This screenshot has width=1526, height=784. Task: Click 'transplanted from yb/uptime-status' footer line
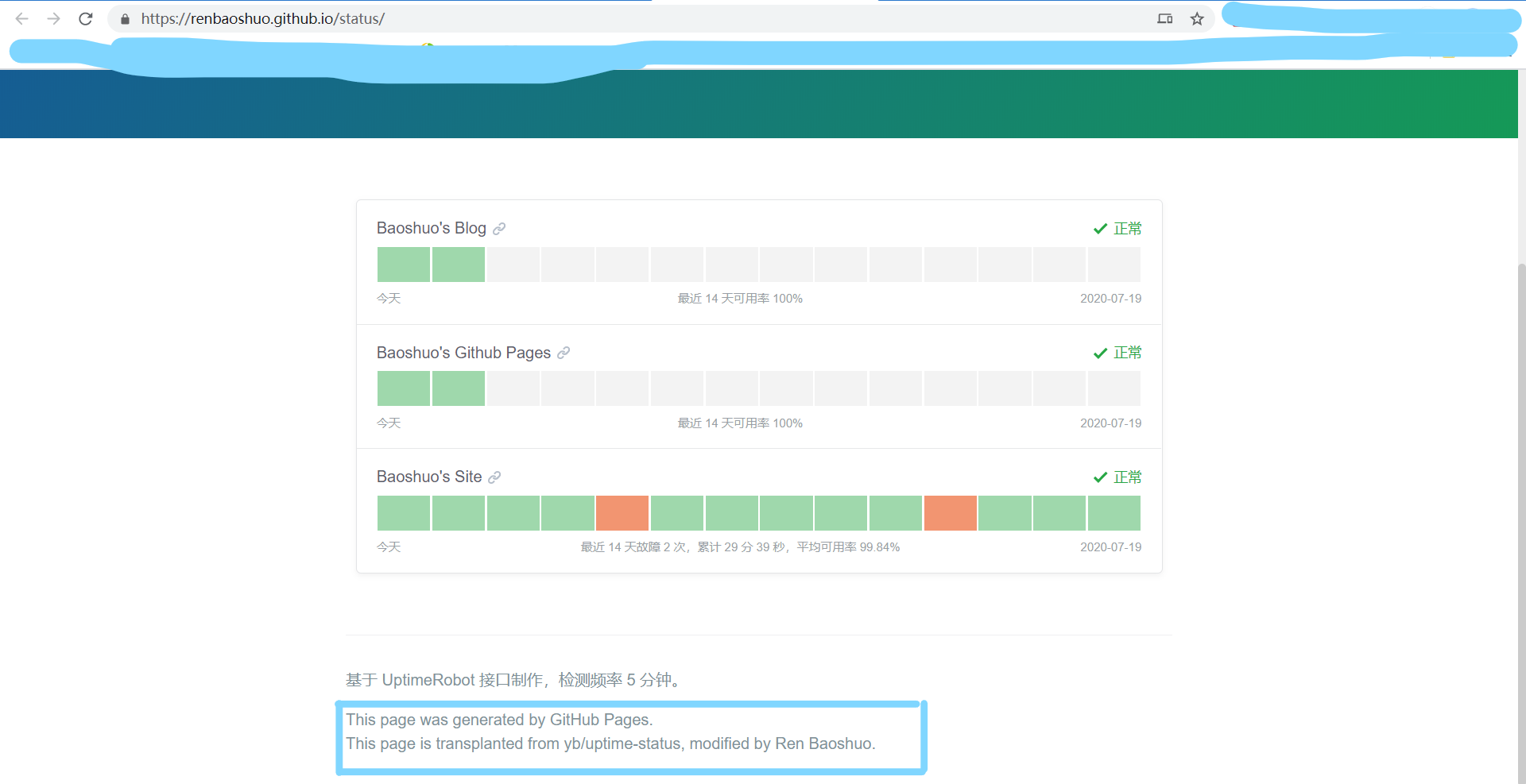[x=610, y=743]
